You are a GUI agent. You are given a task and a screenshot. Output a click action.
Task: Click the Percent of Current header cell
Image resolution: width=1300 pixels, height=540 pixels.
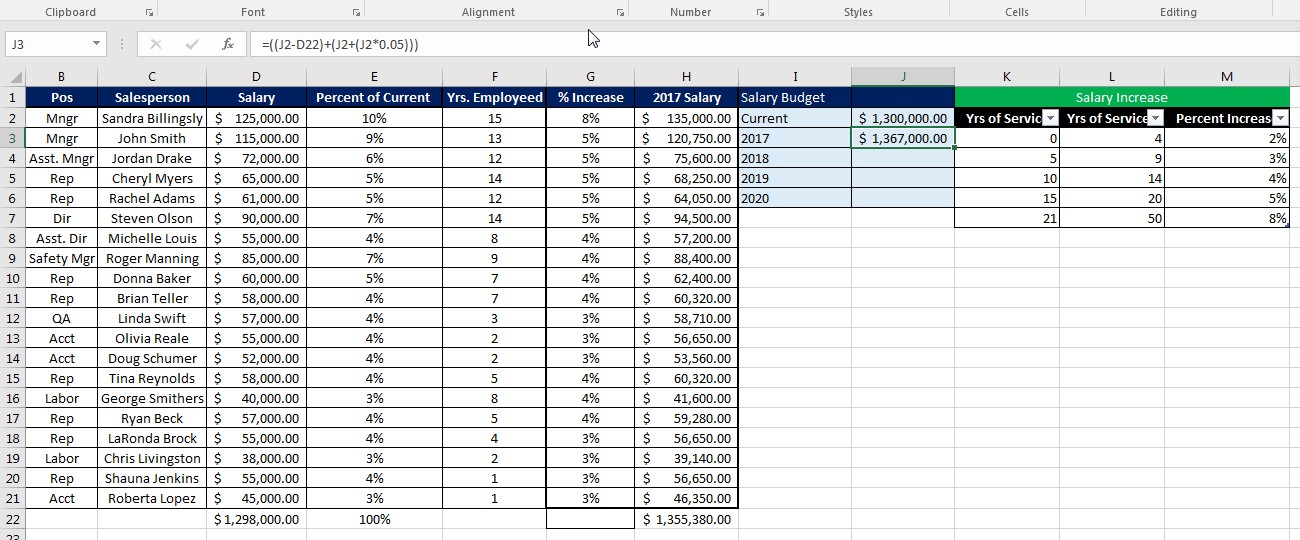373,98
